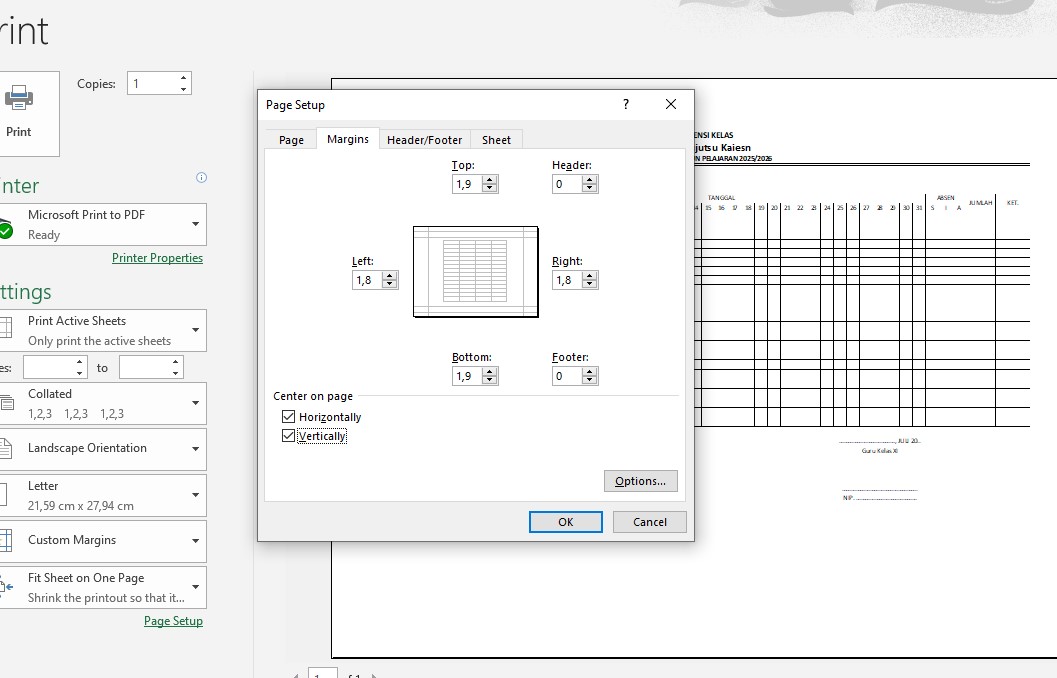Switch to the Header/Footer tab
This screenshot has height=678, width=1057.
(424, 139)
